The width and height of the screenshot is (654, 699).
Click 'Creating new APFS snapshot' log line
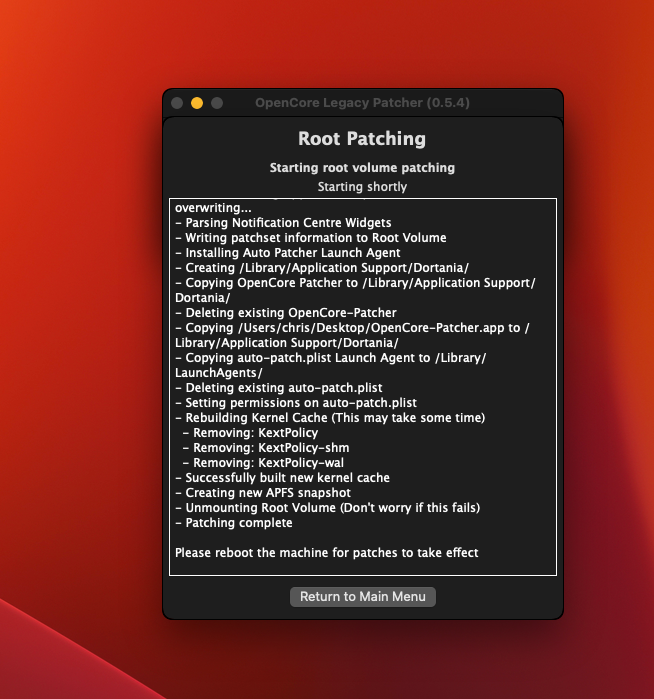263,493
